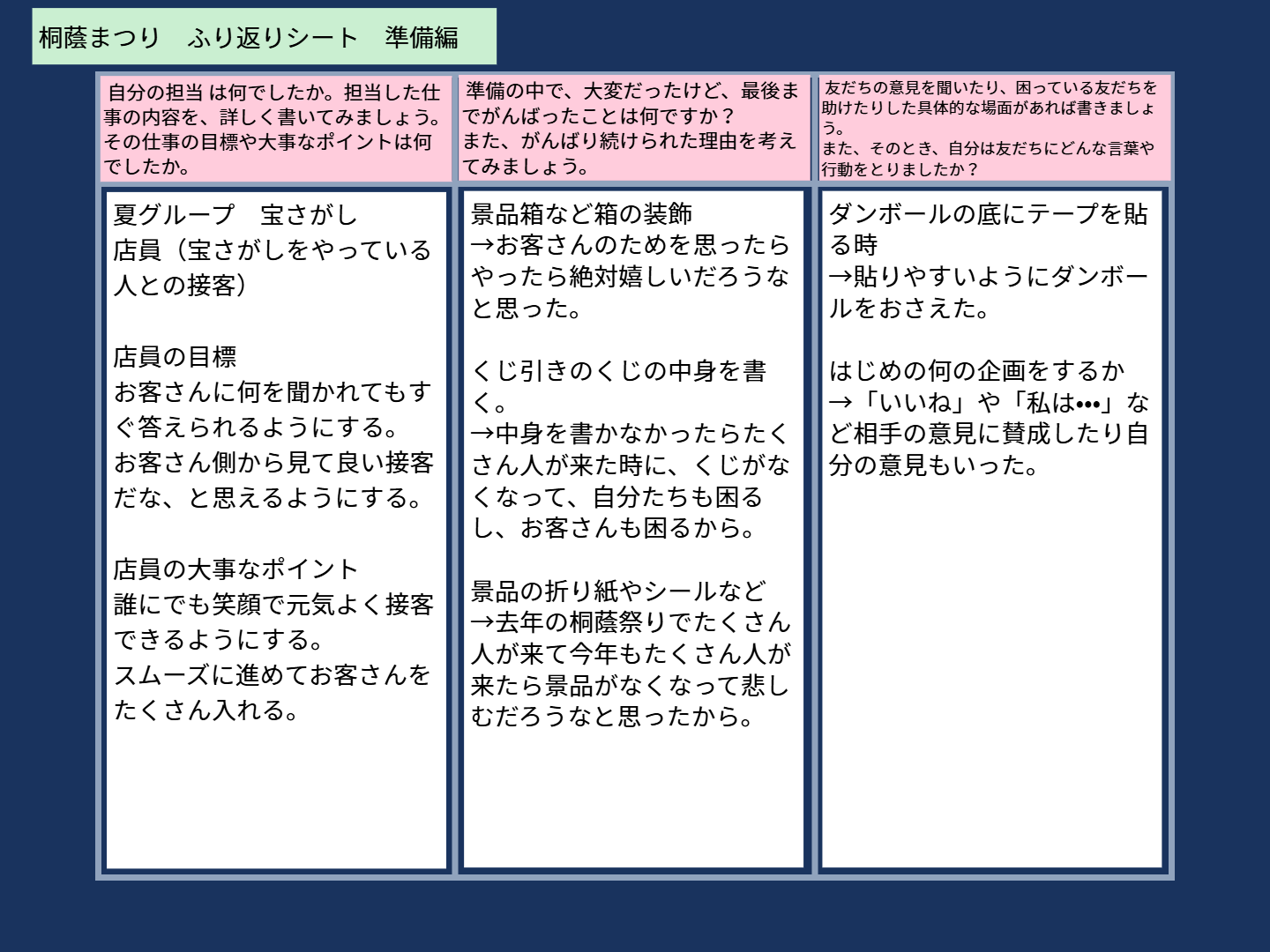Click the line 誰にでも笑顔で元気よく接客
The image size is (1270, 952).
tap(273, 605)
